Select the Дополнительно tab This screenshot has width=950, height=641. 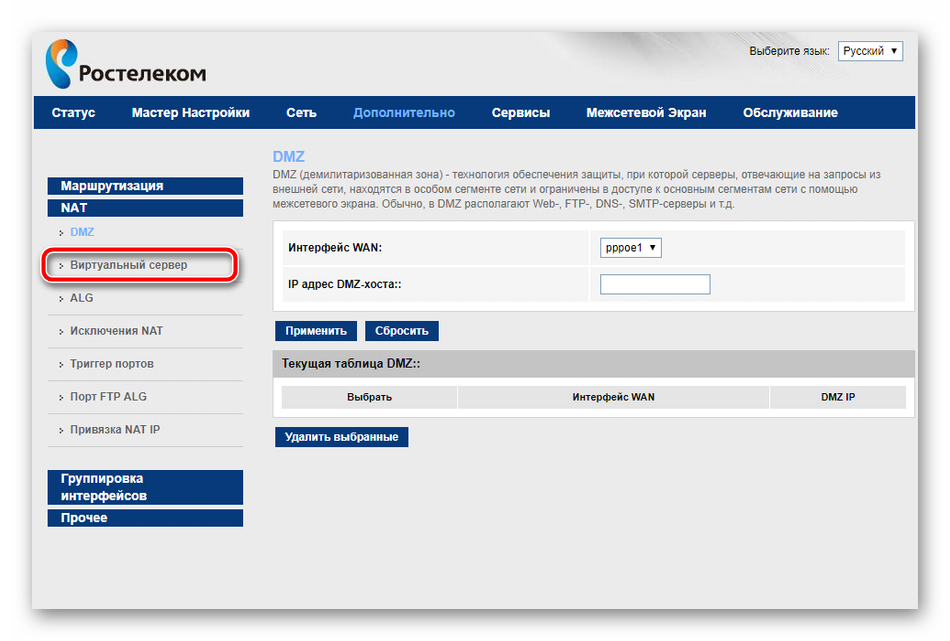(x=403, y=113)
